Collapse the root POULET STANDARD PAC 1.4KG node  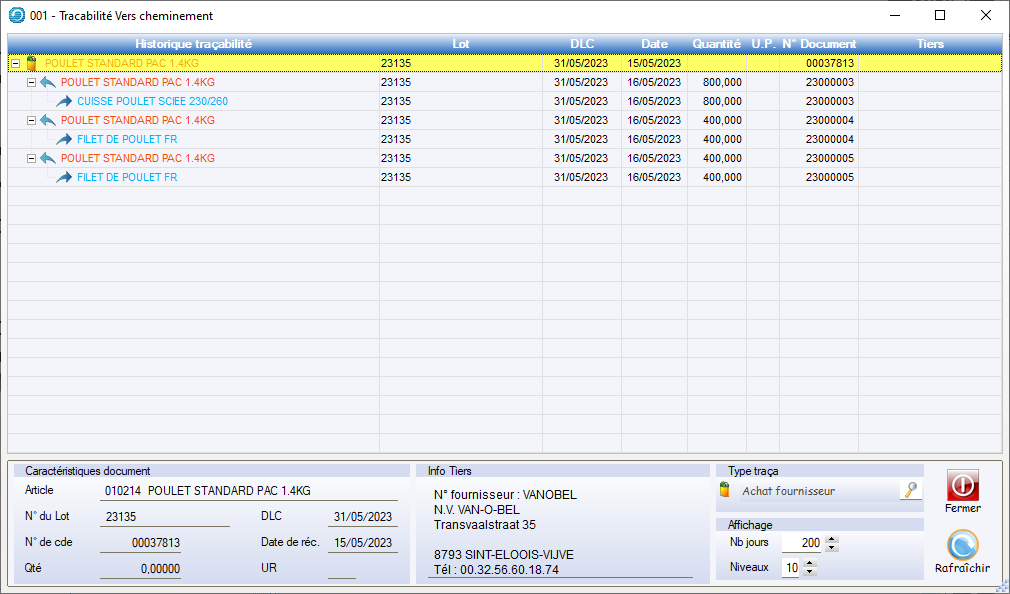click(x=15, y=63)
